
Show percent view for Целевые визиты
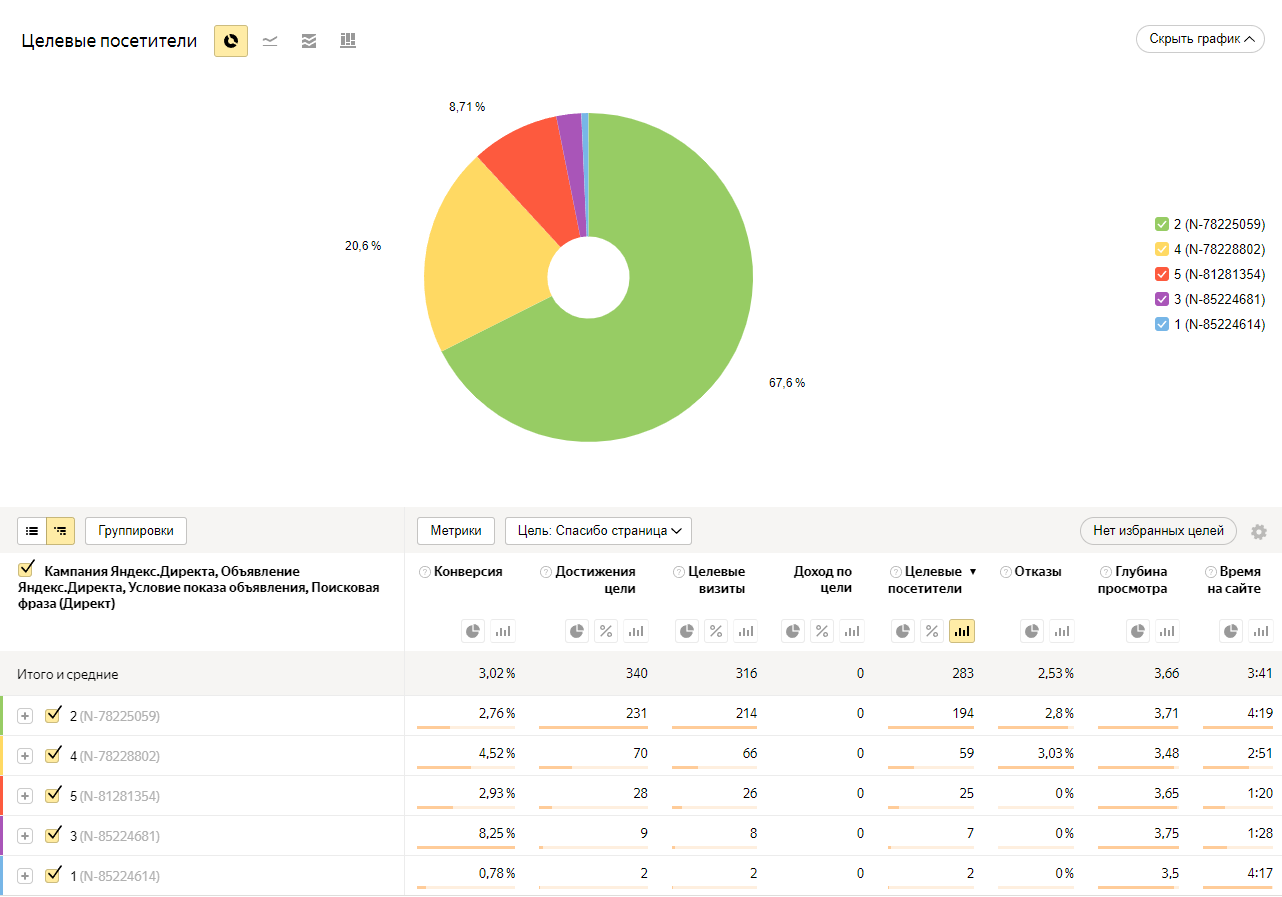716,631
